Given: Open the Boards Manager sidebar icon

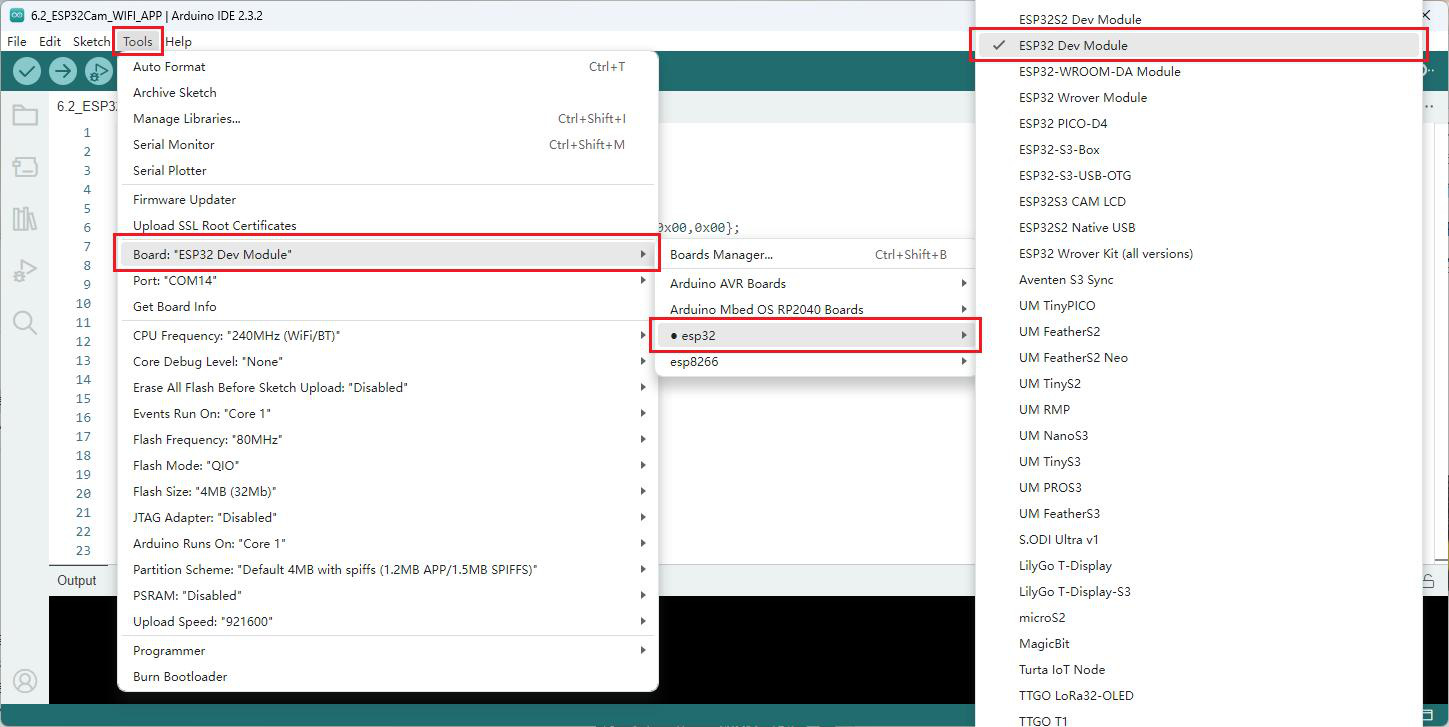Looking at the screenshot, I should coord(25,167).
